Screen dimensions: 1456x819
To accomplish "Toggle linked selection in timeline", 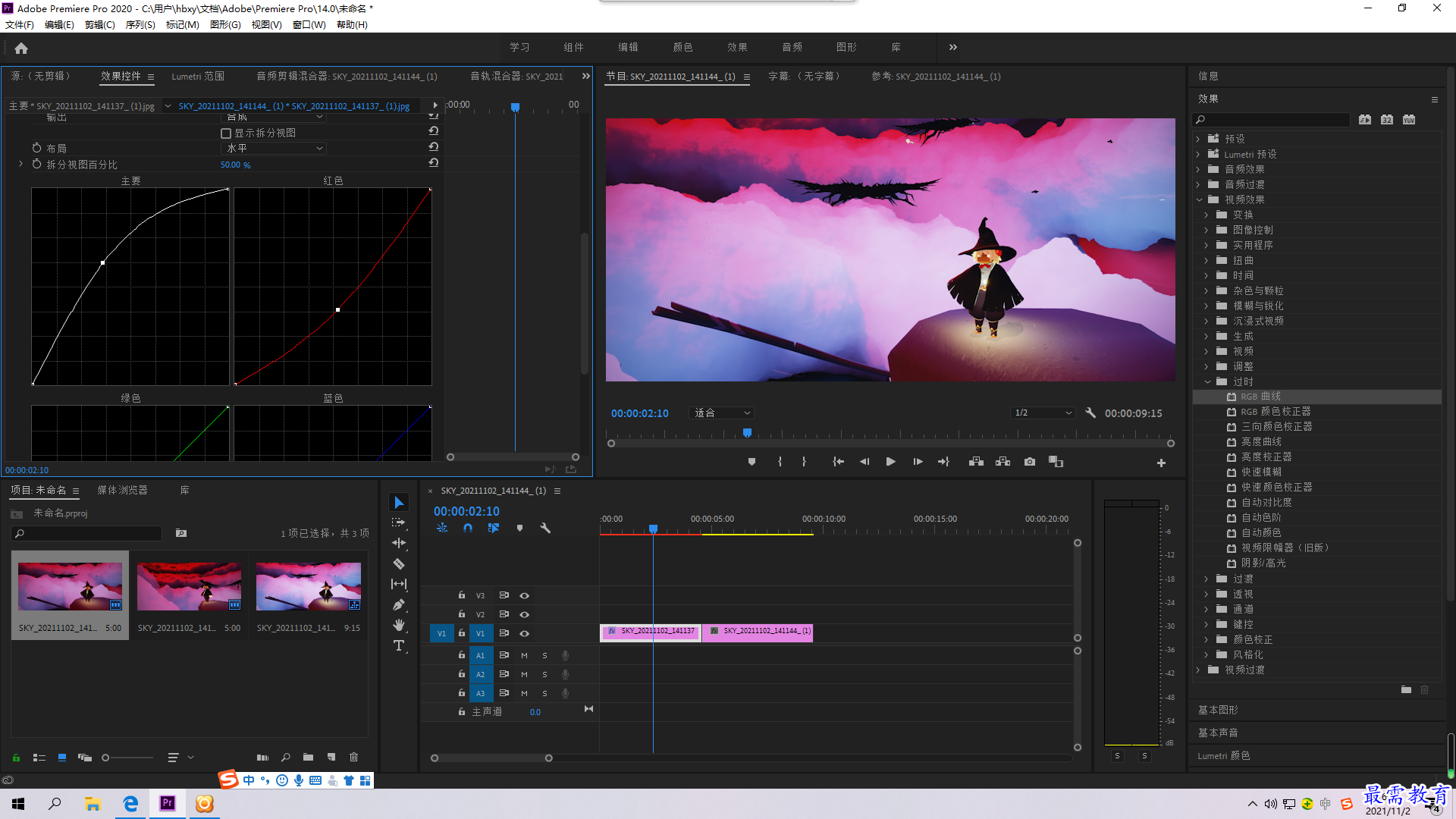I will tap(494, 528).
